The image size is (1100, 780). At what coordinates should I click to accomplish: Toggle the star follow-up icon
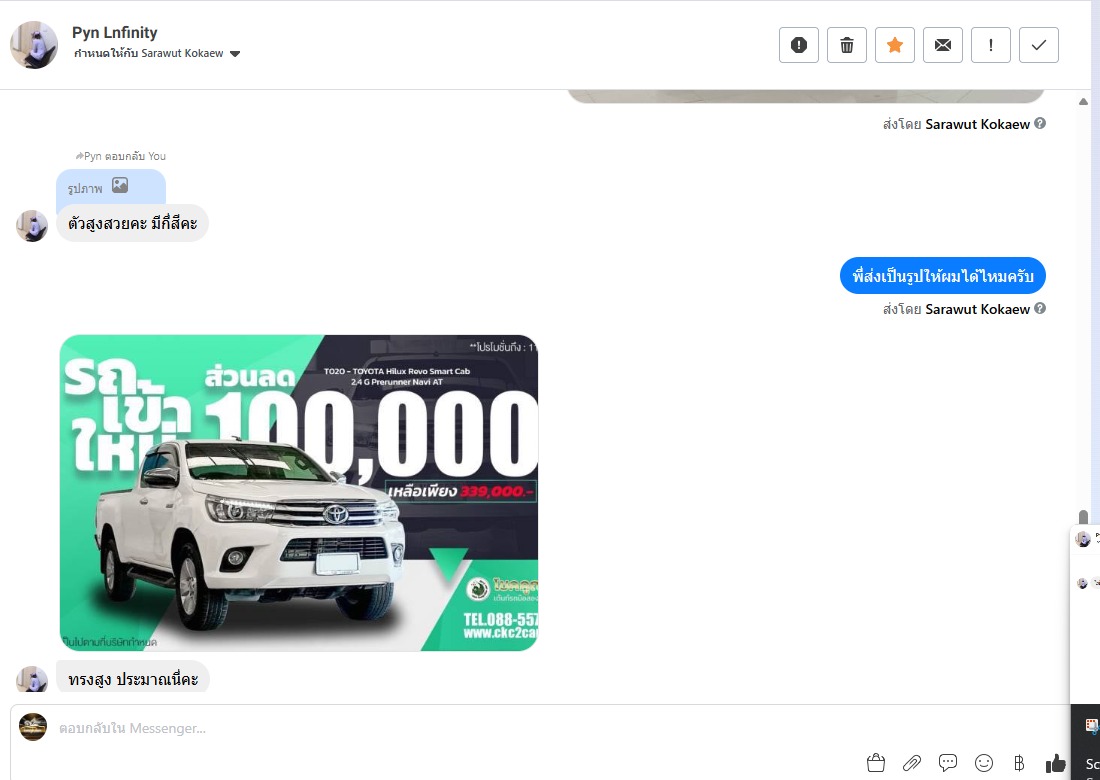coord(894,45)
